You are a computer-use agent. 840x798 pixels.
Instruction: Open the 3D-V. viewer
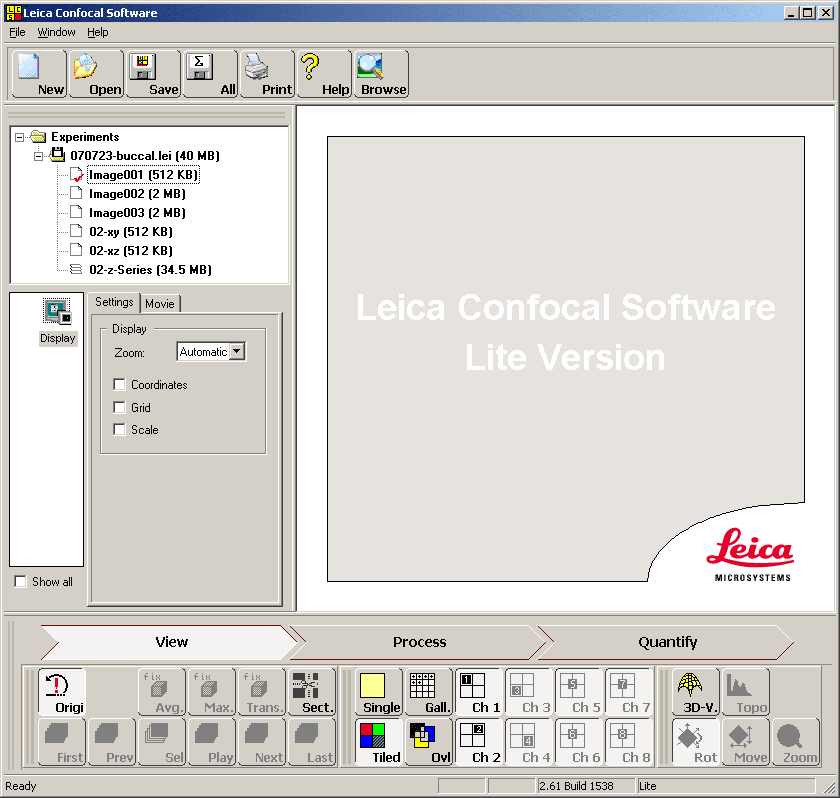[695, 691]
